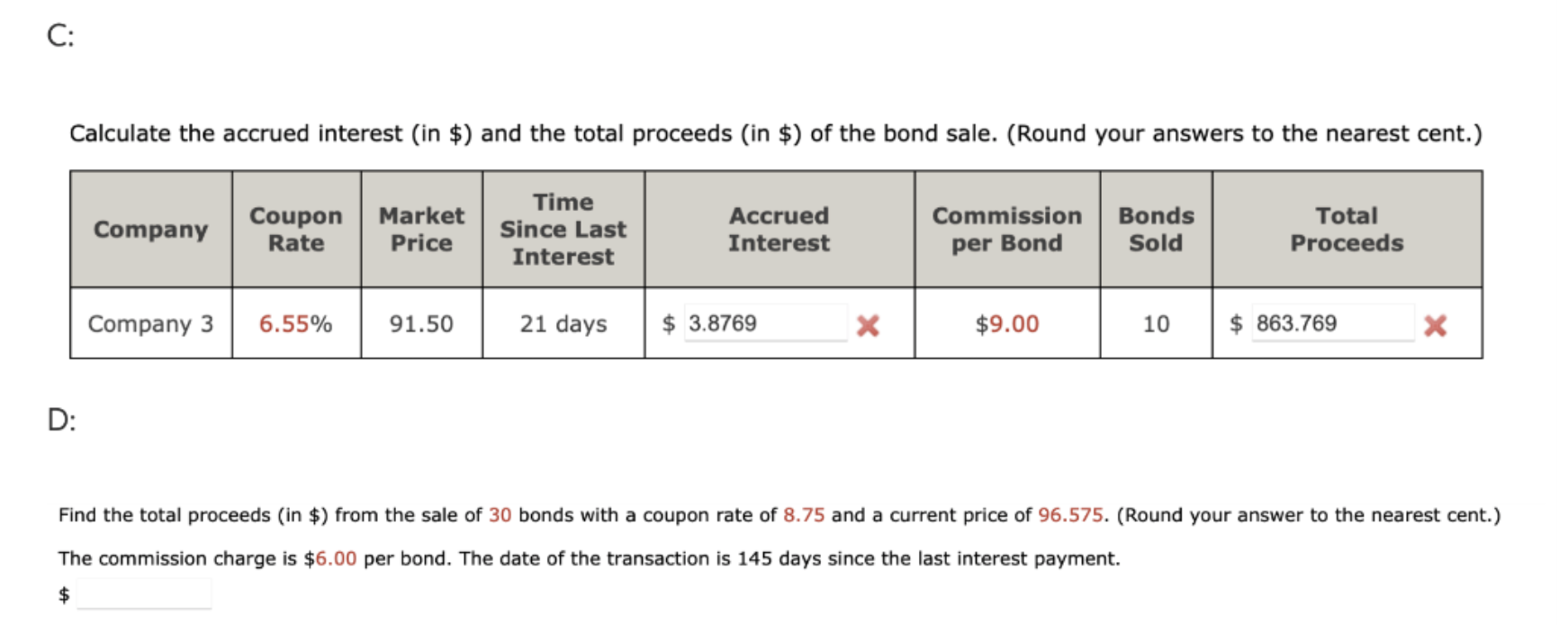
Task: Click the highlighted commission value $9.00
Action: [1006, 324]
